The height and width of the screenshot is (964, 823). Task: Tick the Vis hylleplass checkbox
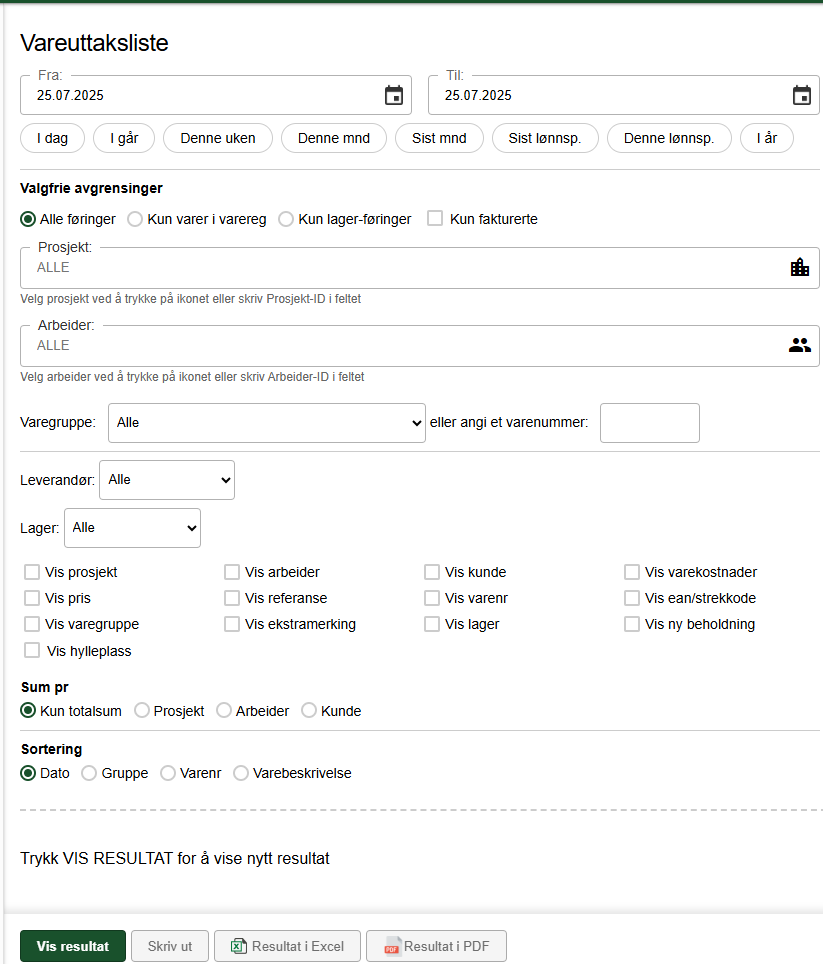(32, 650)
